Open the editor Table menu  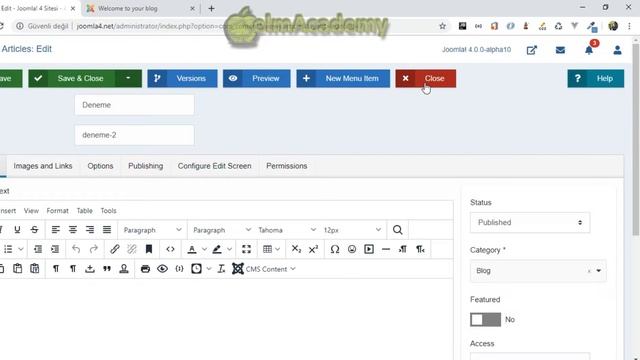point(84,211)
